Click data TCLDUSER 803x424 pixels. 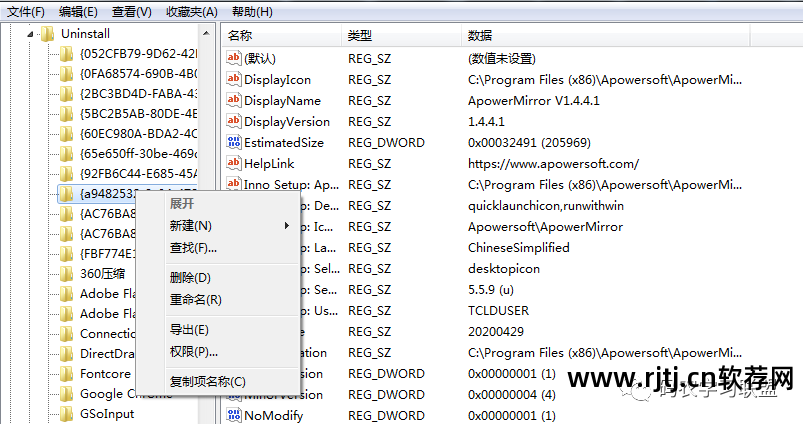[498, 311]
